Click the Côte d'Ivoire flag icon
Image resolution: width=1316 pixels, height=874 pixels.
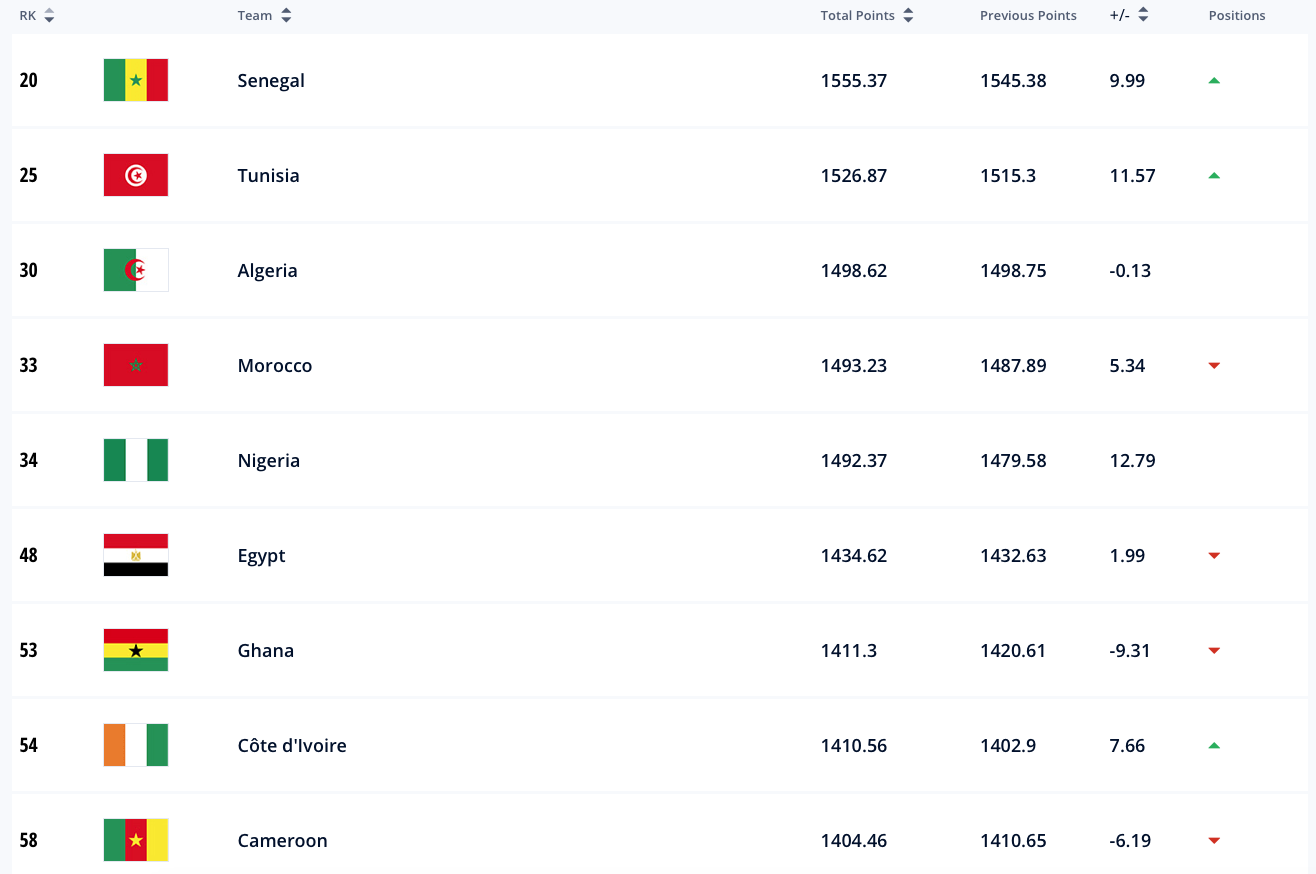click(x=136, y=745)
